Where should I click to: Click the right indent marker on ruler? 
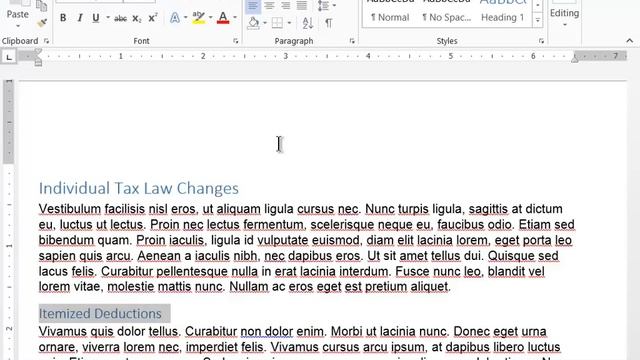click(575, 59)
